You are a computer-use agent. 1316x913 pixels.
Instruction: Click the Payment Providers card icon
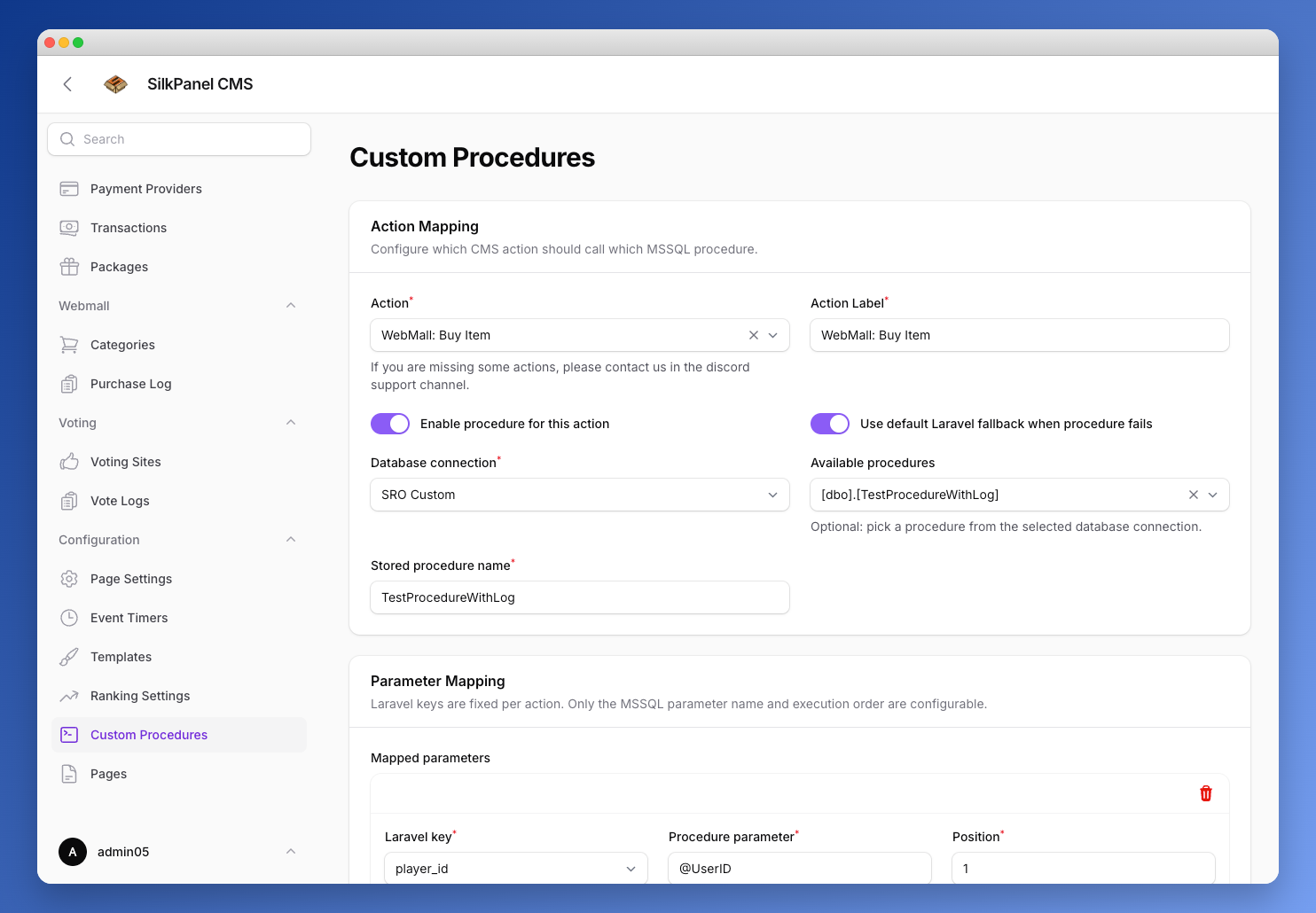69,189
